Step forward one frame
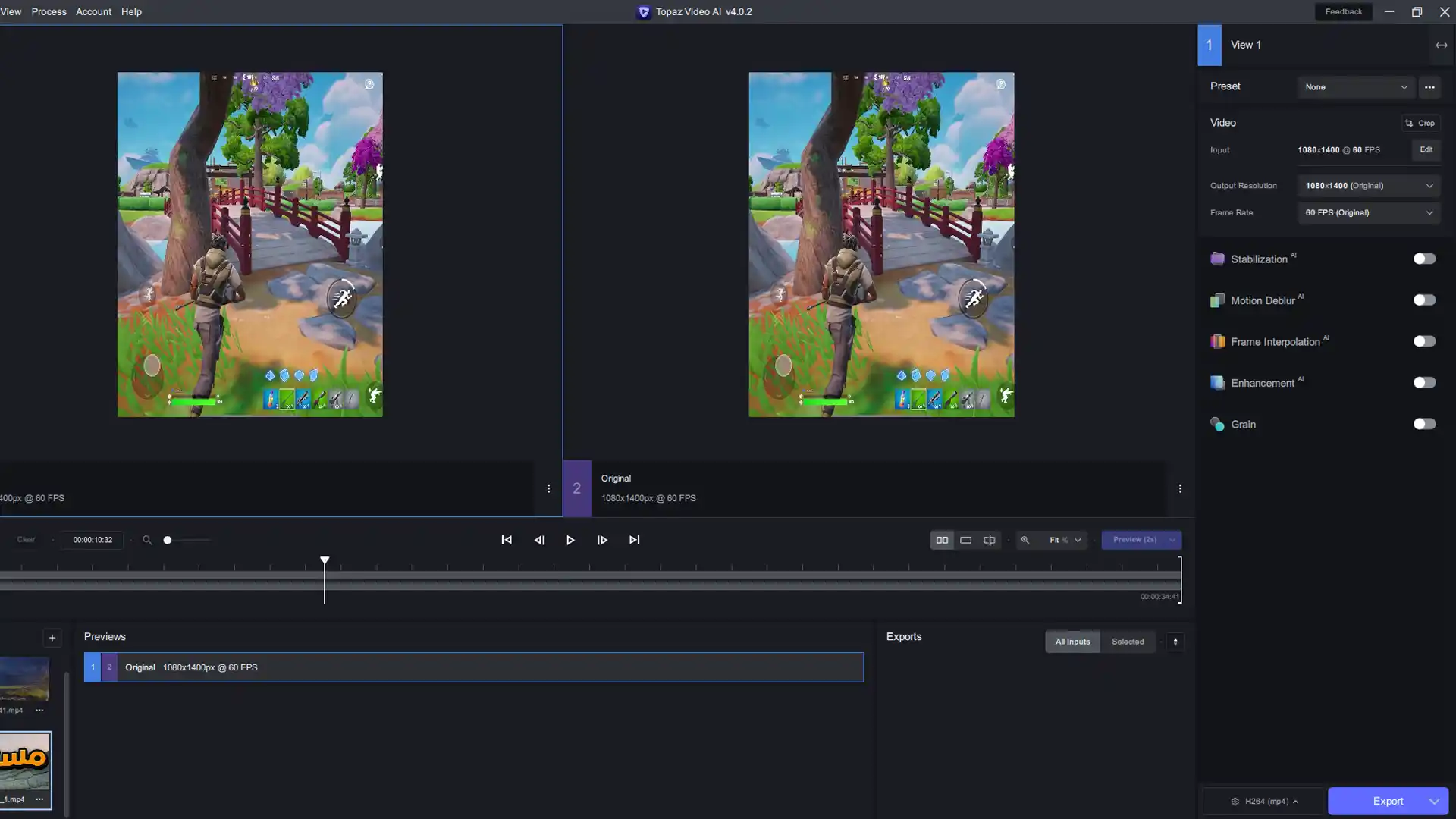This screenshot has width=1456, height=819. (x=602, y=540)
